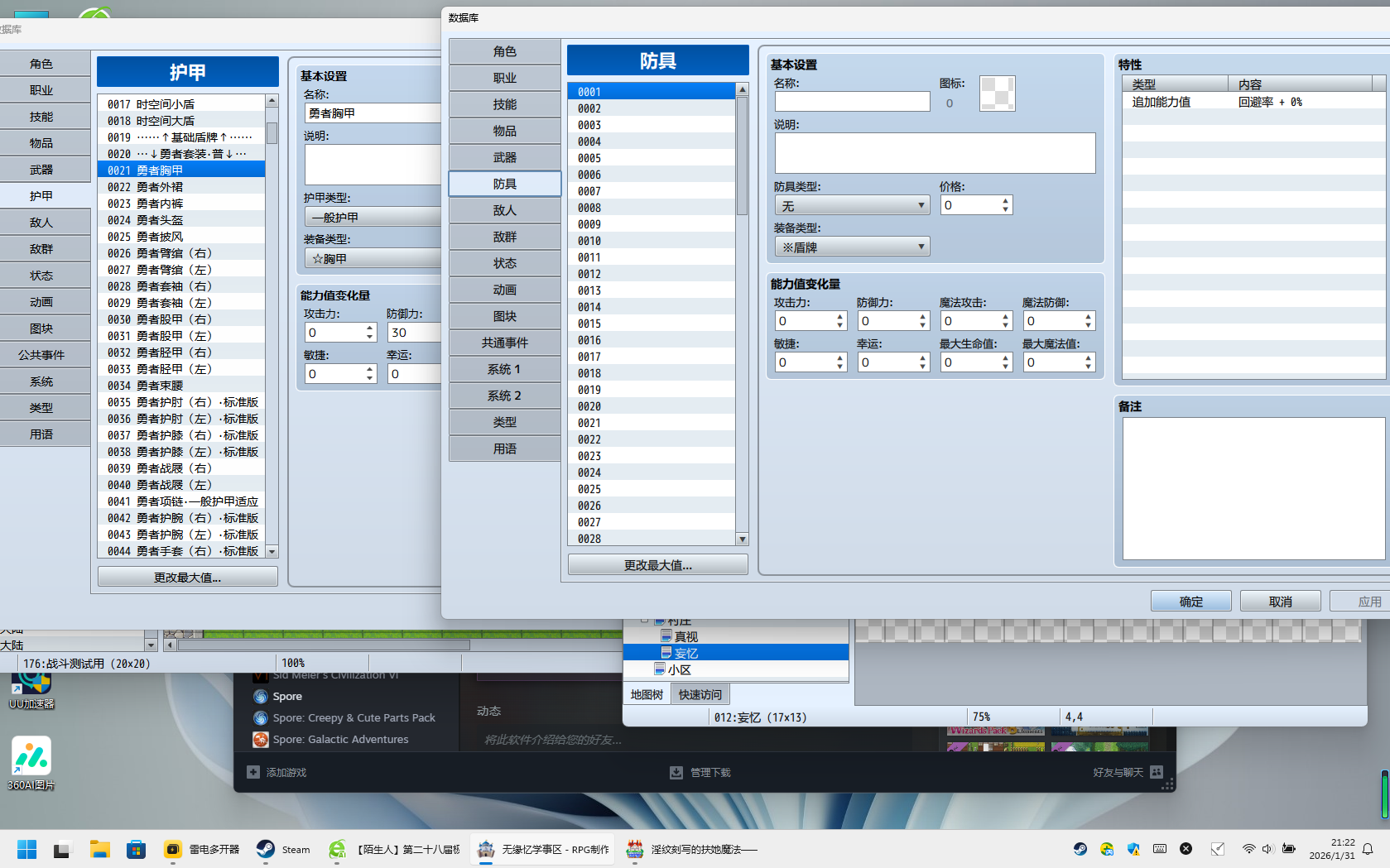Open Steam from the taskbar
The width and height of the screenshot is (1390, 868).
click(x=283, y=849)
